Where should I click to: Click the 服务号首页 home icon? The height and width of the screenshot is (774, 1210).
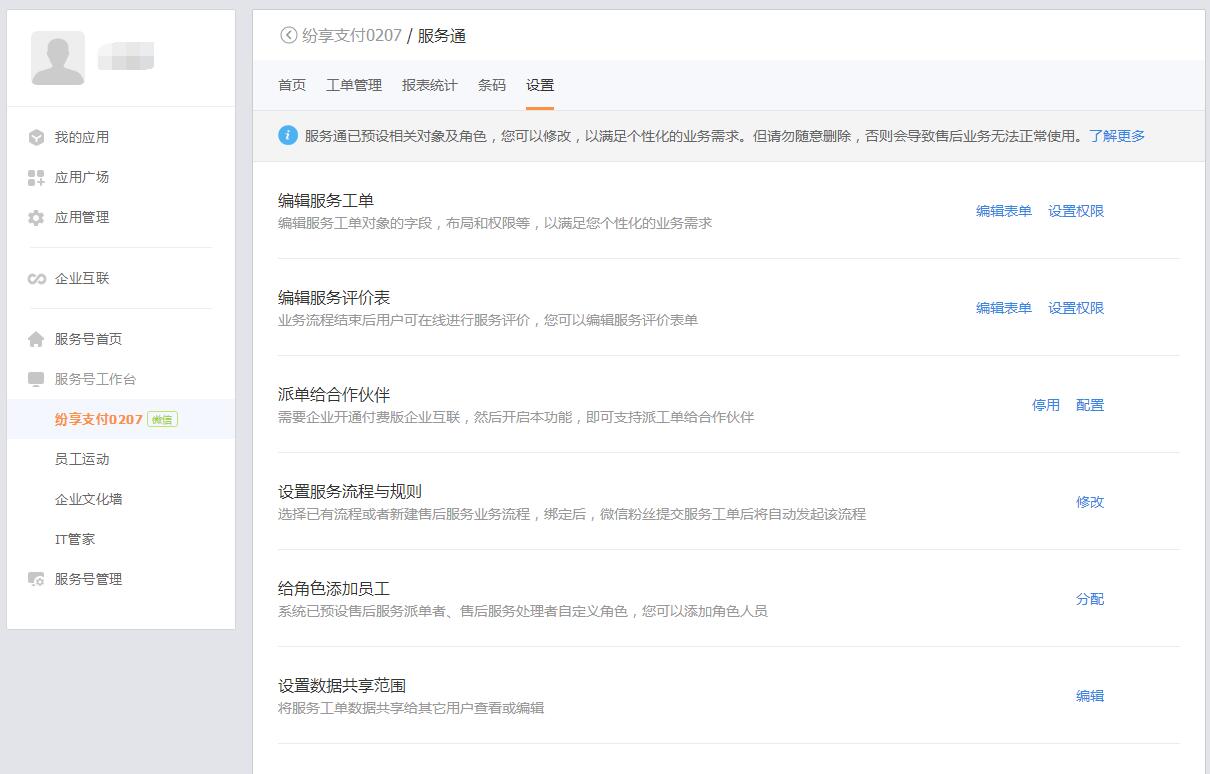tap(36, 340)
